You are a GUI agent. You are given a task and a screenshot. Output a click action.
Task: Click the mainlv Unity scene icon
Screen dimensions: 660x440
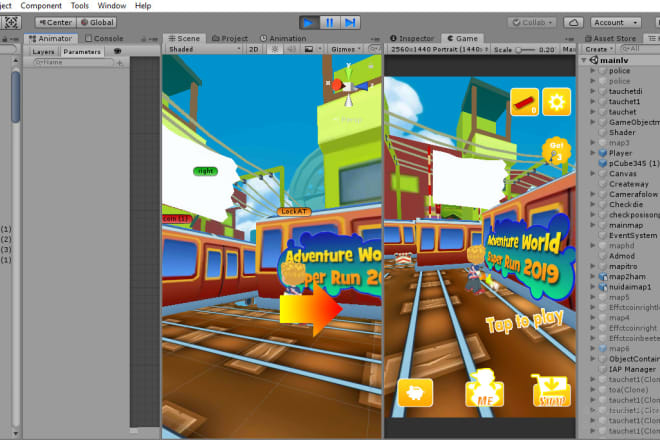pyautogui.click(x=594, y=60)
